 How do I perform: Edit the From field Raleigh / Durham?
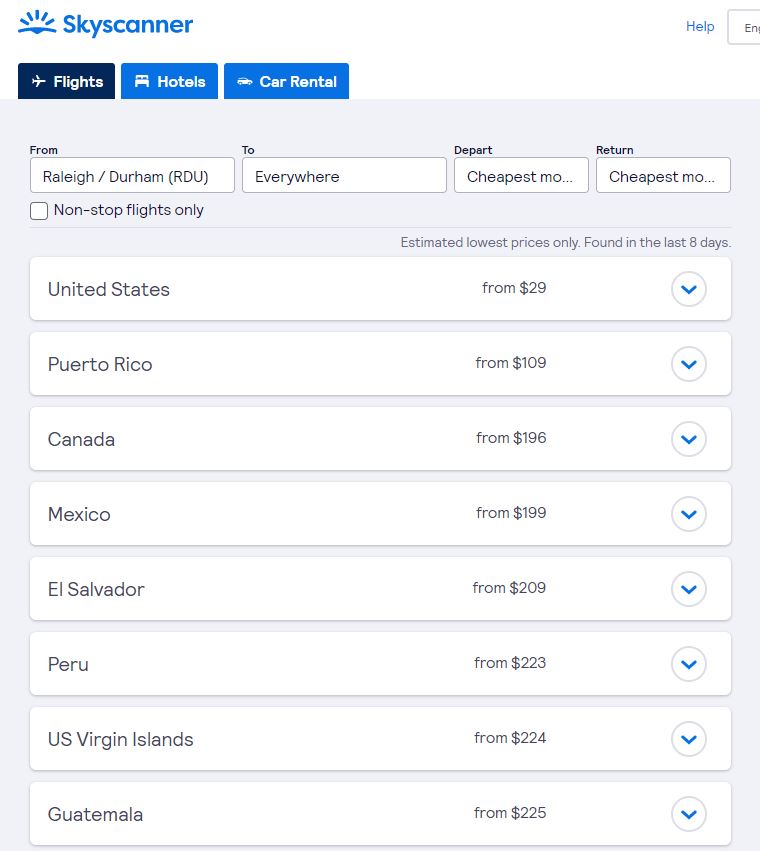132,176
